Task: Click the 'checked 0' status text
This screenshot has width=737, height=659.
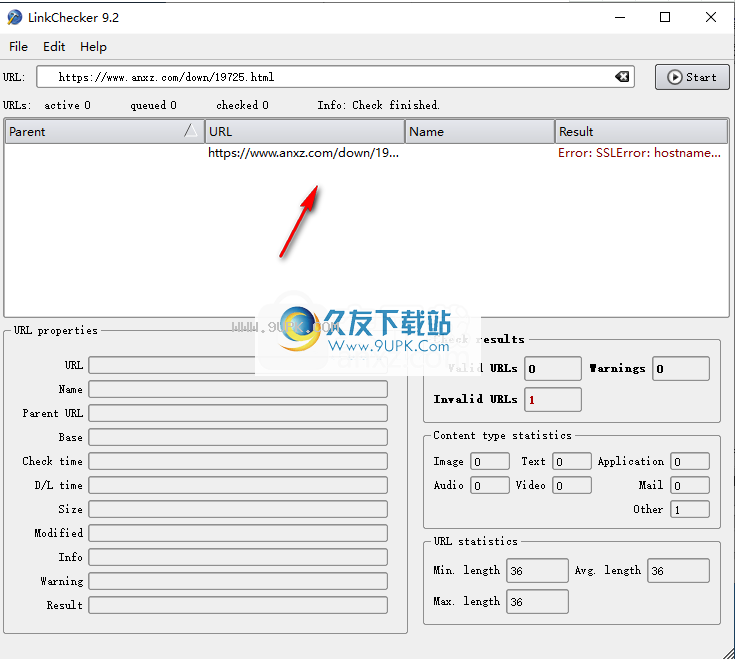Action: pos(242,105)
